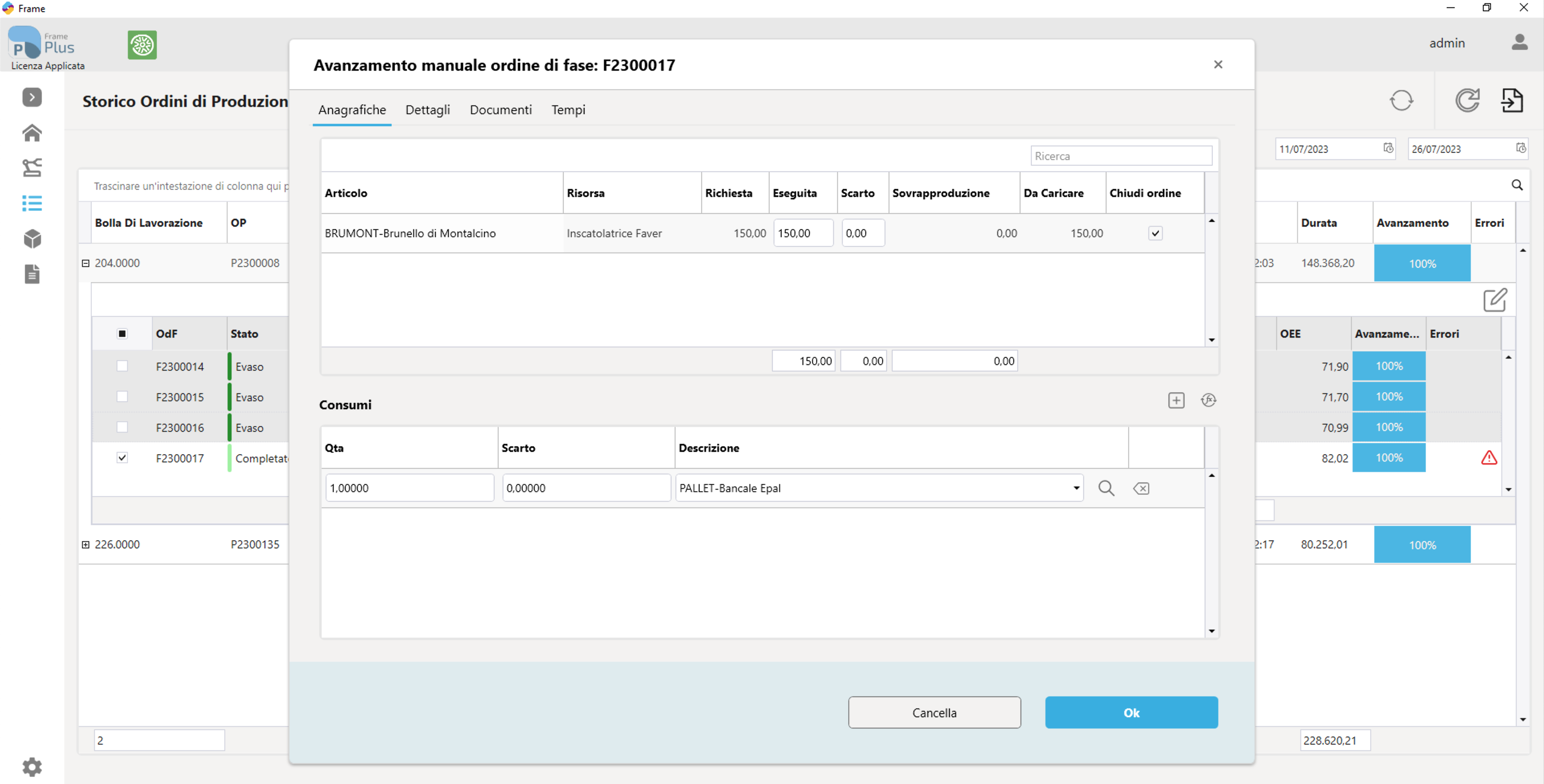1544x784 pixels.
Task: Search article for PALLET-Bancale Epal row
Action: (1106, 488)
